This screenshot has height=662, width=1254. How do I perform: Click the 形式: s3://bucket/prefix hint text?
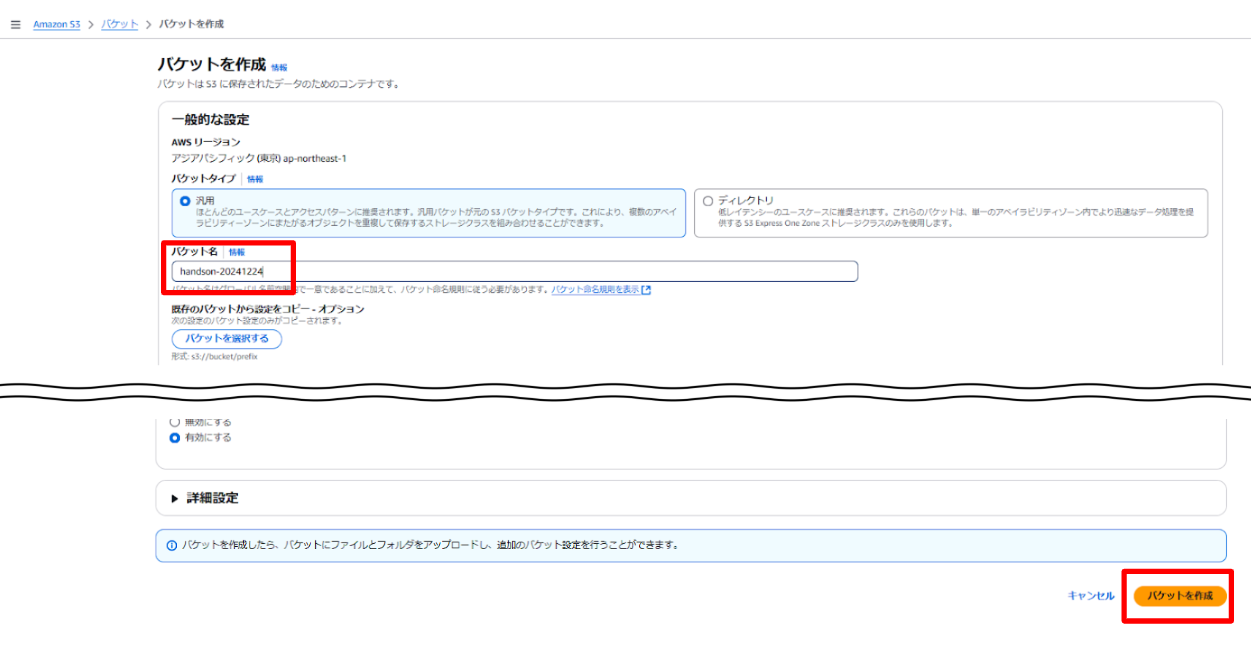coord(214,357)
